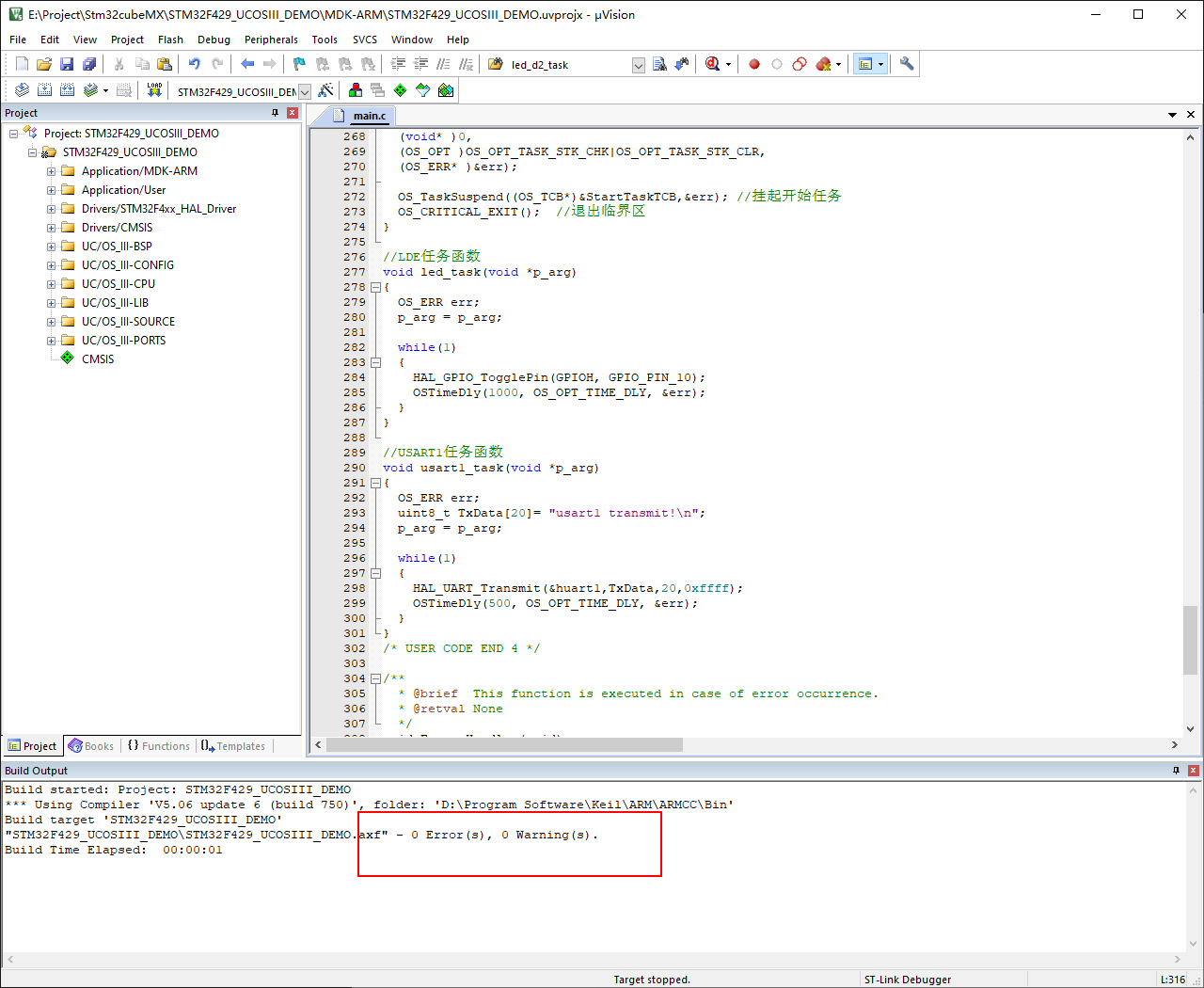Open the Peripherals menu
The width and height of the screenshot is (1204, 988).
coord(271,40)
